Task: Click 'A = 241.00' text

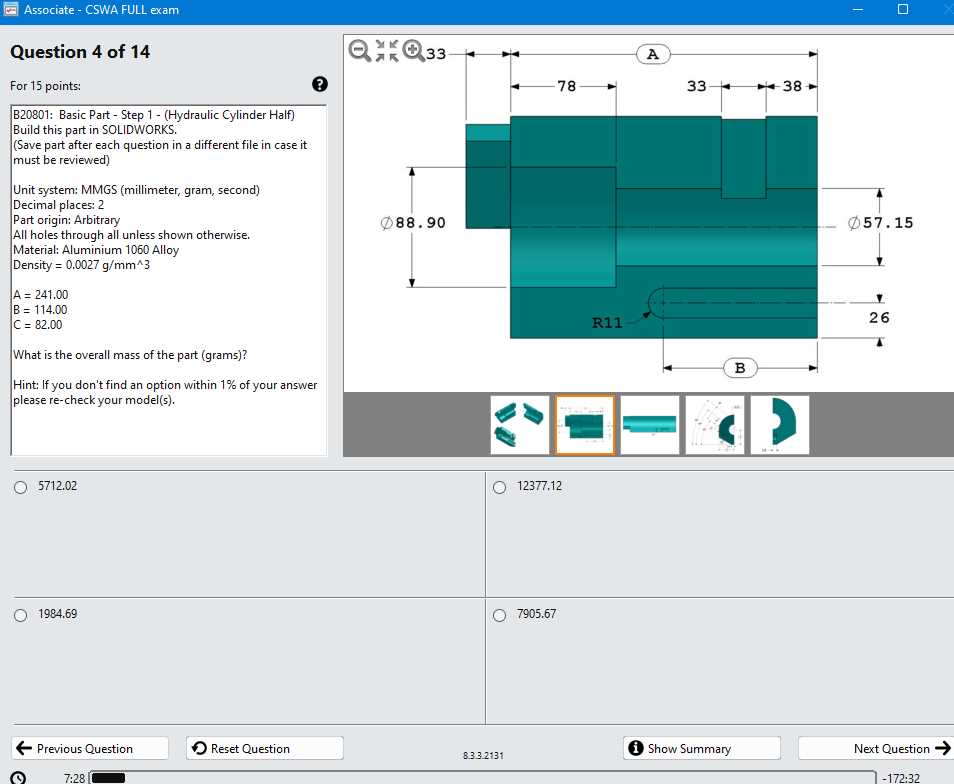Action: tap(41, 294)
